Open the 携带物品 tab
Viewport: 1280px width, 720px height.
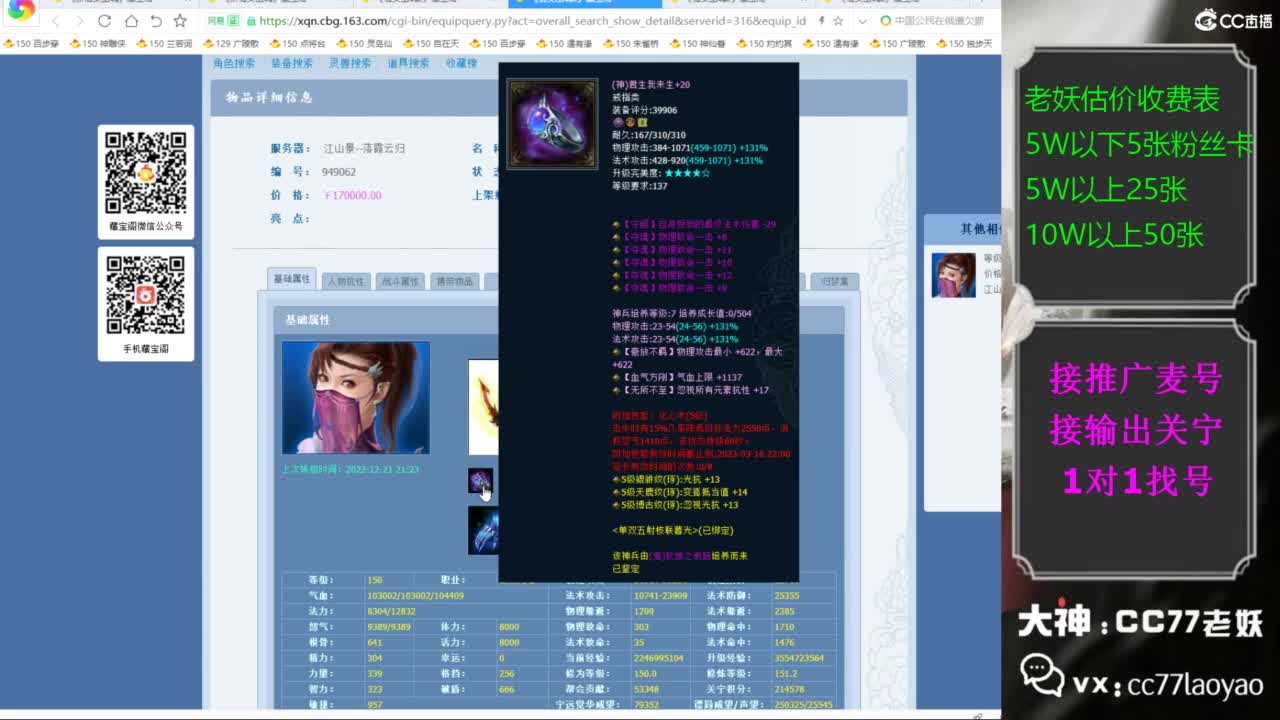pyautogui.click(x=454, y=282)
